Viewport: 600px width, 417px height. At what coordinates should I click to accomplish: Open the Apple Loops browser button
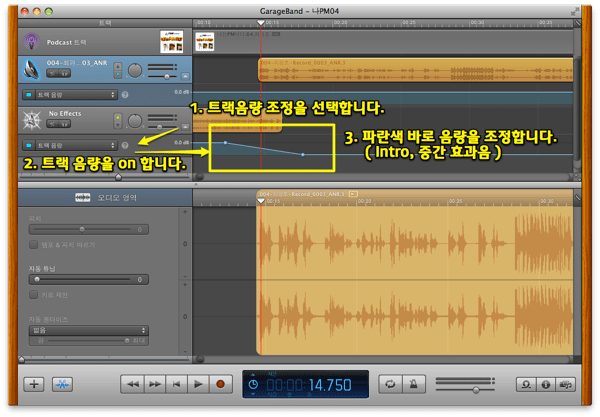tap(526, 384)
